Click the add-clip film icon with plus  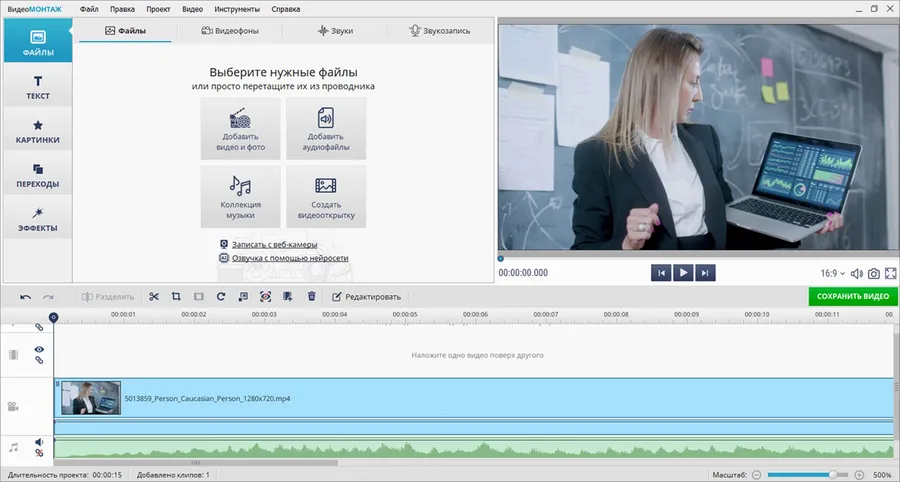pyautogui.click(x=288, y=297)
